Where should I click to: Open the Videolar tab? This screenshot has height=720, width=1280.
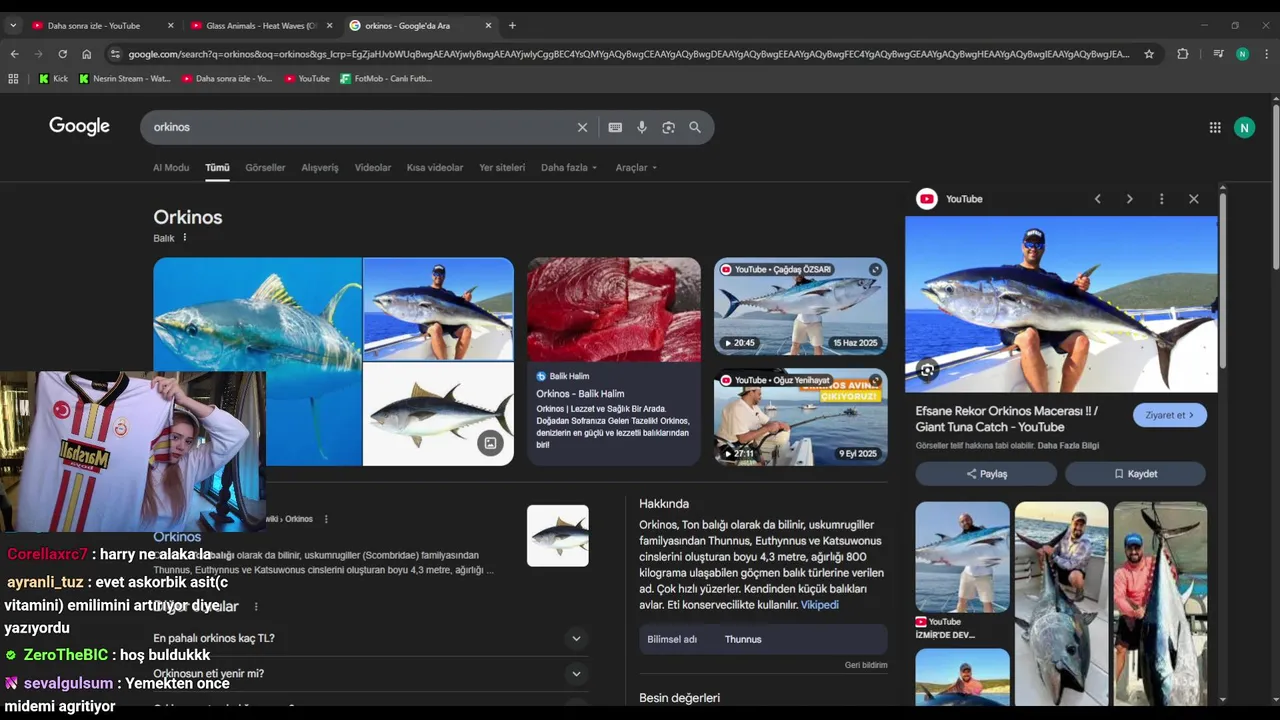pos(373,168)
